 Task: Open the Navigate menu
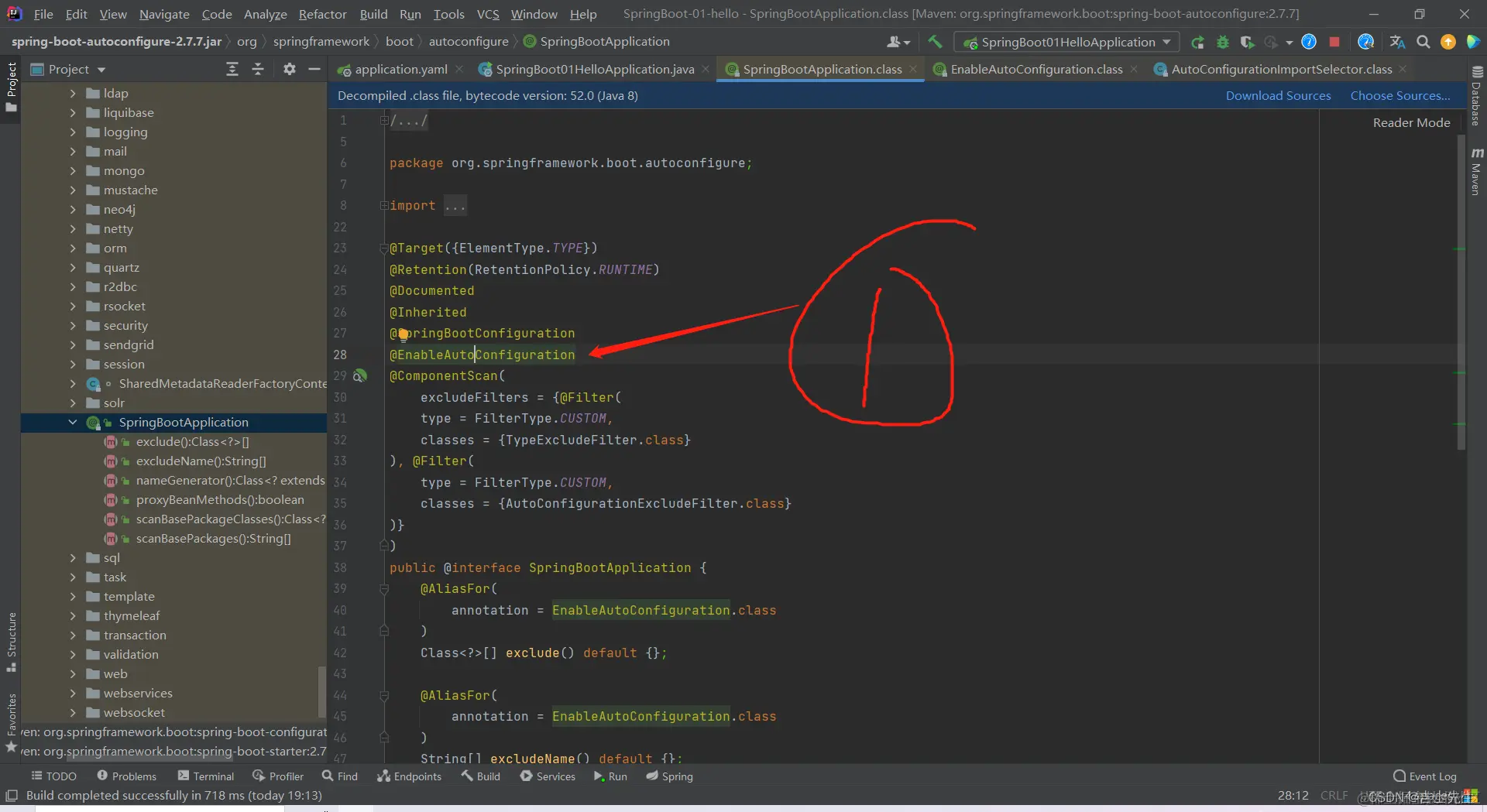(164, 14)
